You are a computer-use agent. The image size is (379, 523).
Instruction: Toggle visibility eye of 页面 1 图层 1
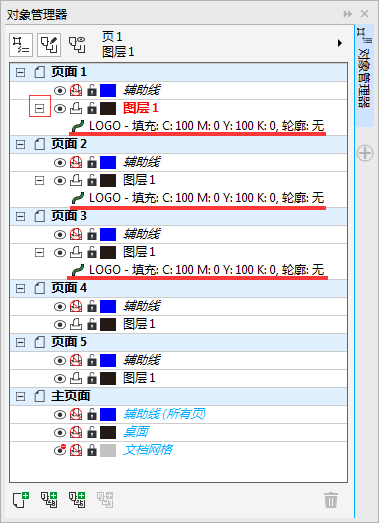tap(60, 108)
